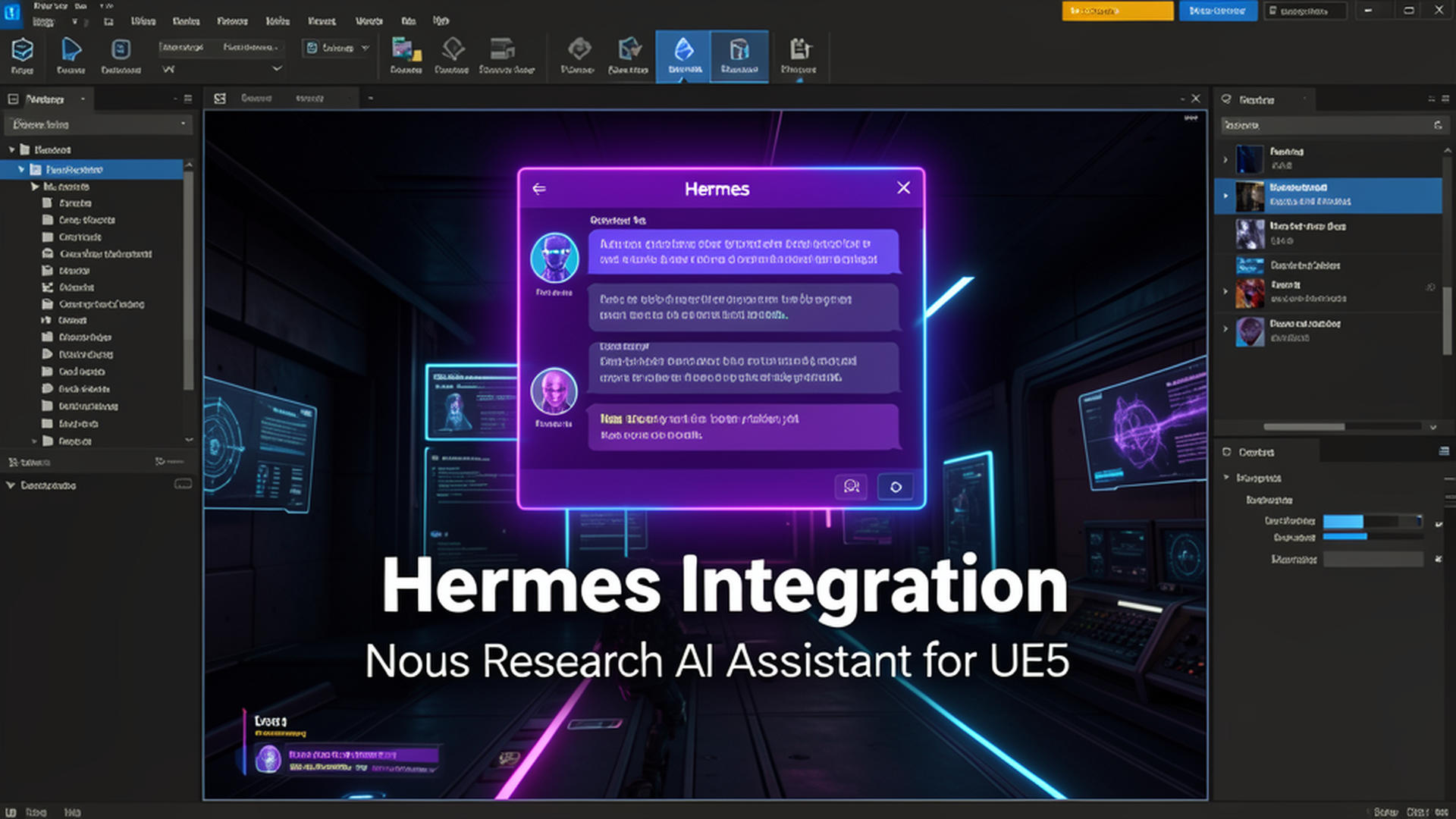
Task: Open the three-dot menu in viewport corner
Action: tap(1191, 118)
